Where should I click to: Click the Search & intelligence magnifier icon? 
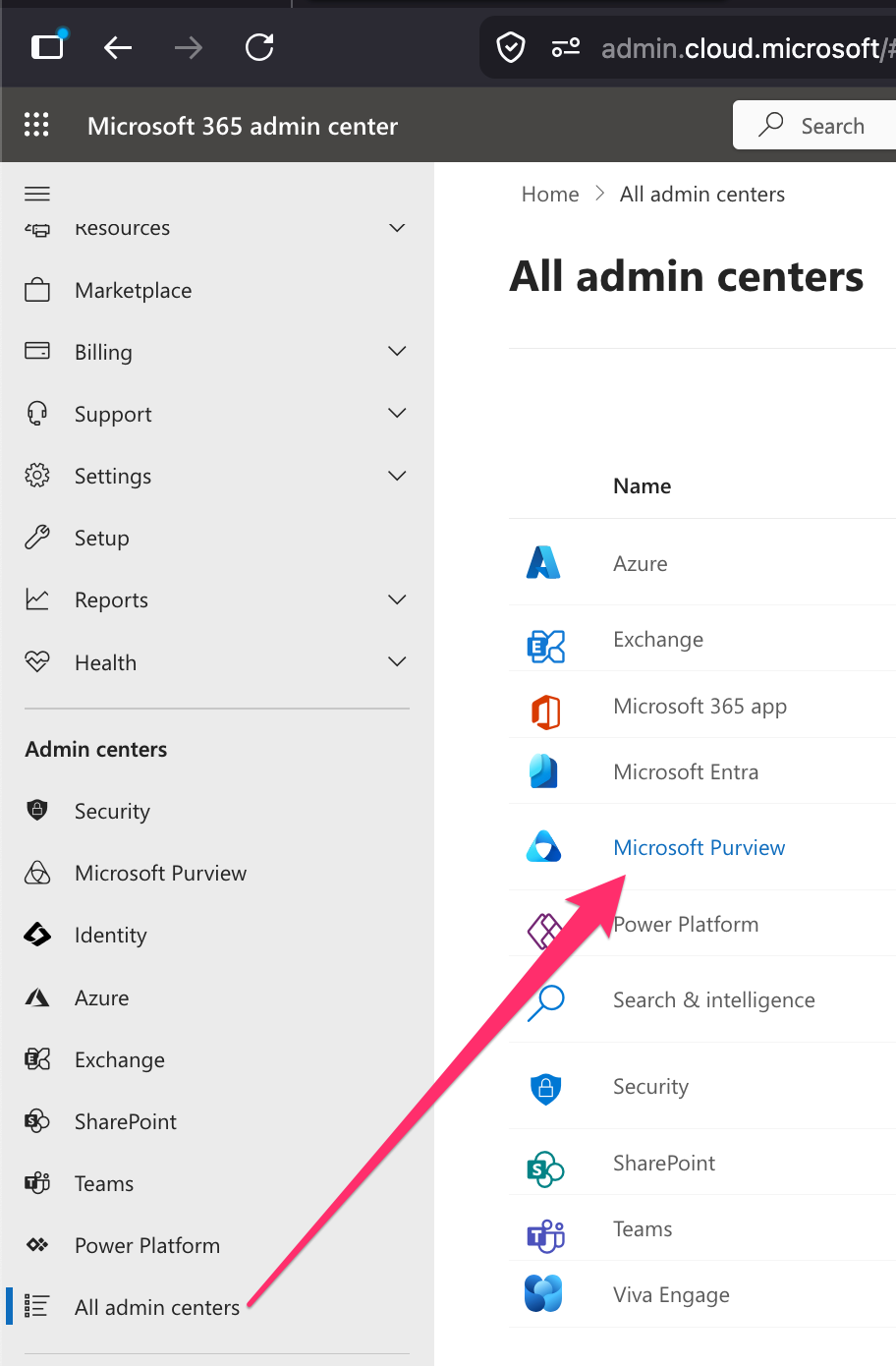(x=546, y=1002)
